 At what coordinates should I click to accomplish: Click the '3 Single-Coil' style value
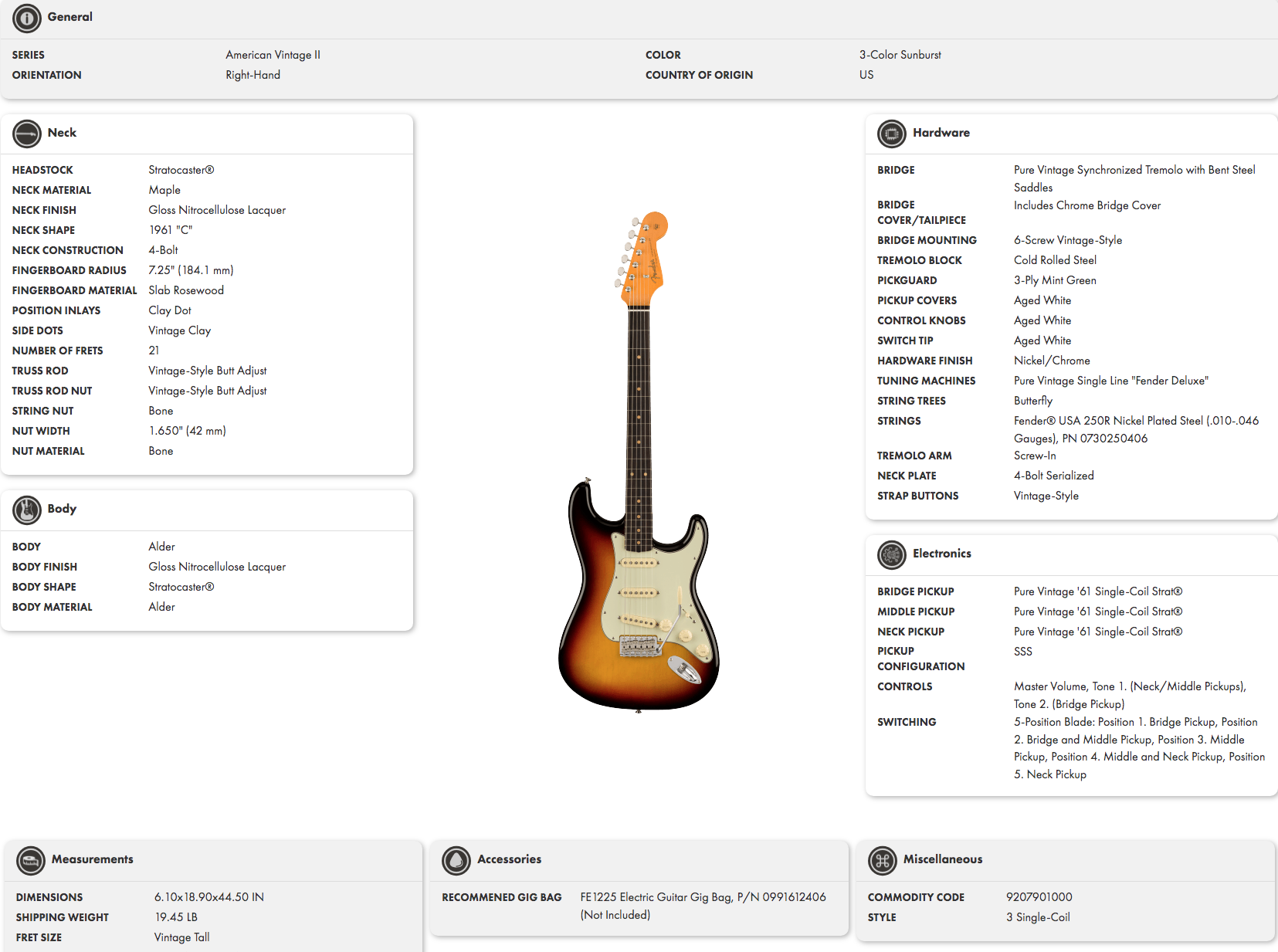[1038, 917]
